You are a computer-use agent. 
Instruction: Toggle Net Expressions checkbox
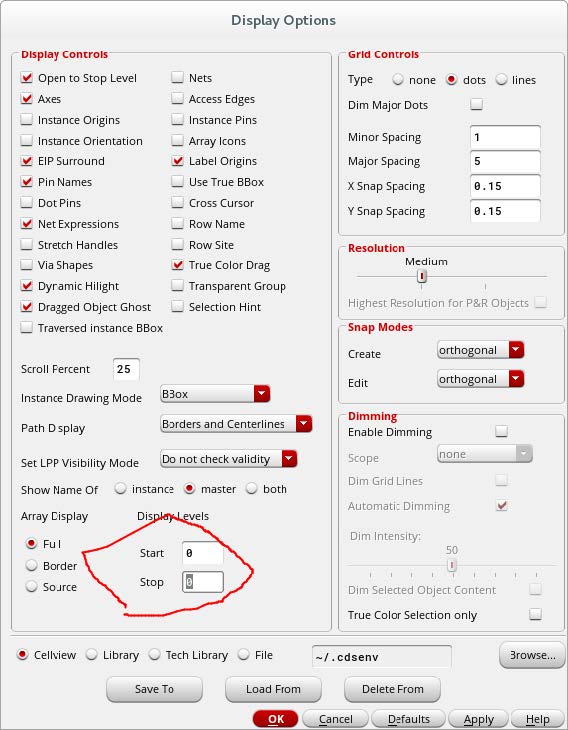[x=27, y=223]
